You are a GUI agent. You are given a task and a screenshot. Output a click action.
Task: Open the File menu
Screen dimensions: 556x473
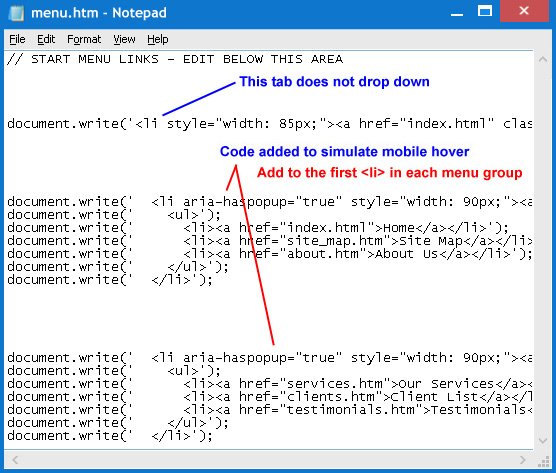pos(17,39)
